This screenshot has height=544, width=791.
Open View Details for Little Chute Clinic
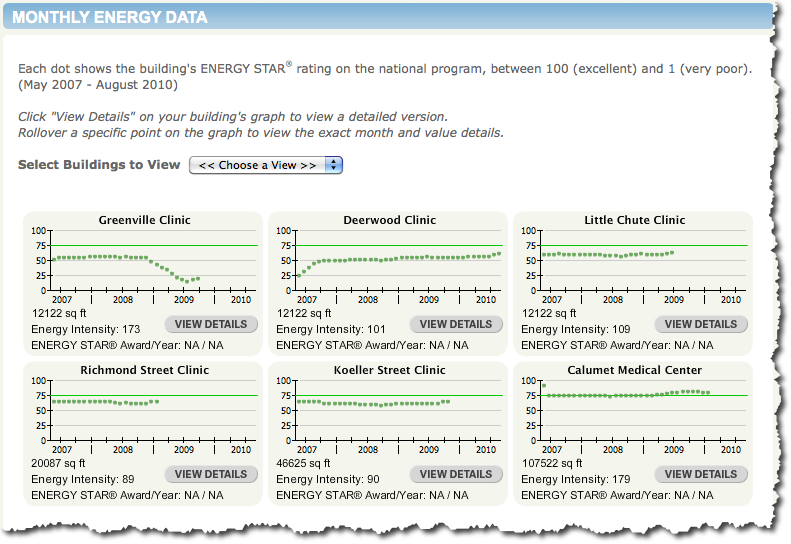pyautogui.click(x=701, y=324)
